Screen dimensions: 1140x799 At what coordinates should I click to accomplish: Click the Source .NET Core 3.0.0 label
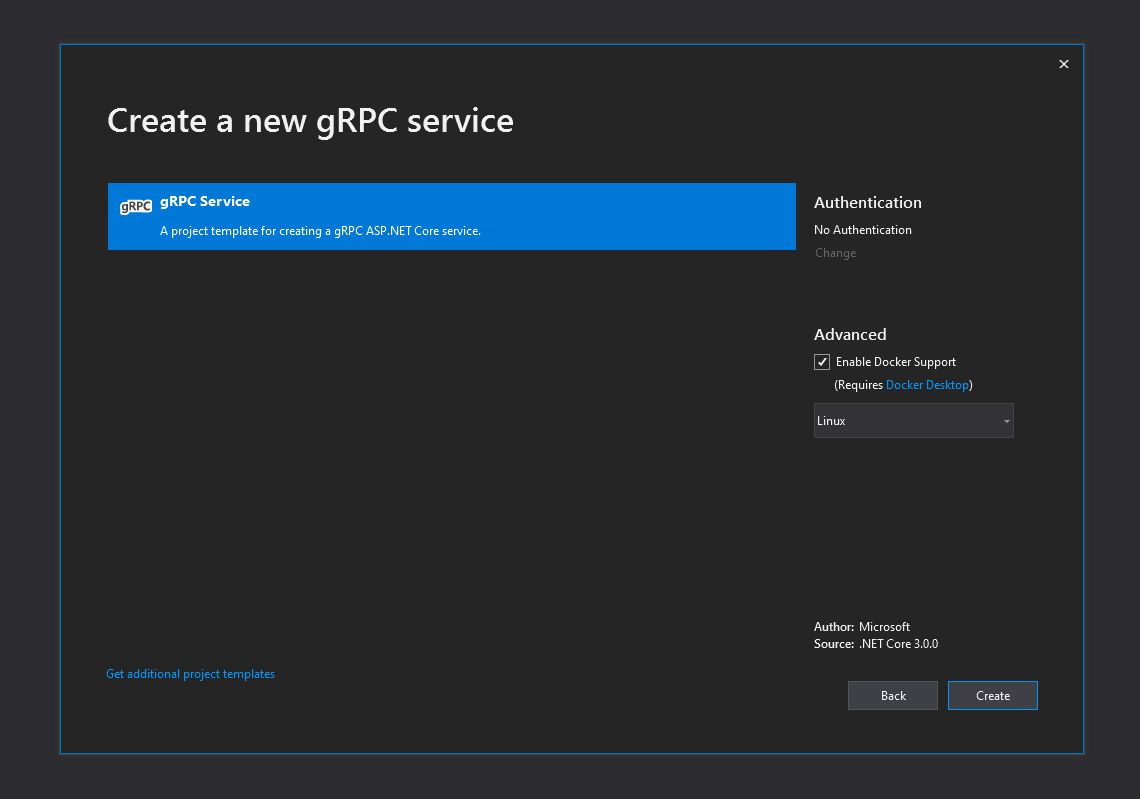point(876,644)
